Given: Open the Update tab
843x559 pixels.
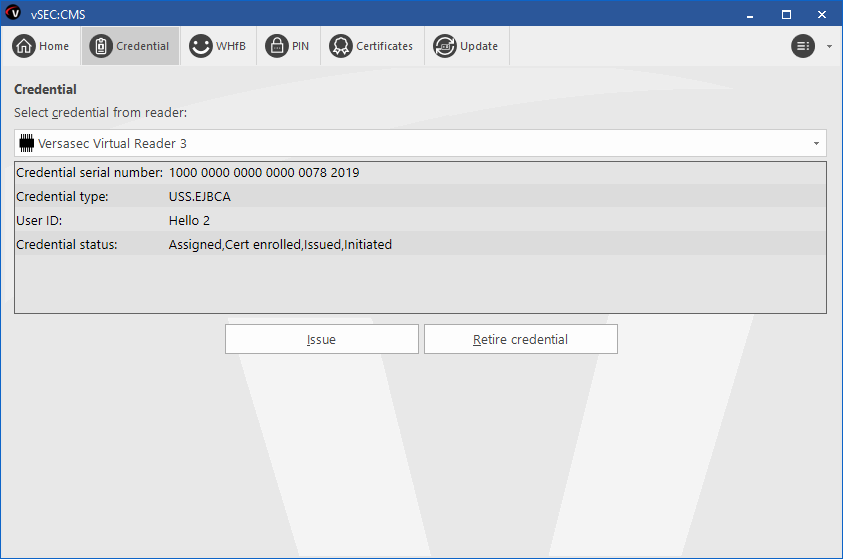Looking at the screenshot, I should [466, 46].
